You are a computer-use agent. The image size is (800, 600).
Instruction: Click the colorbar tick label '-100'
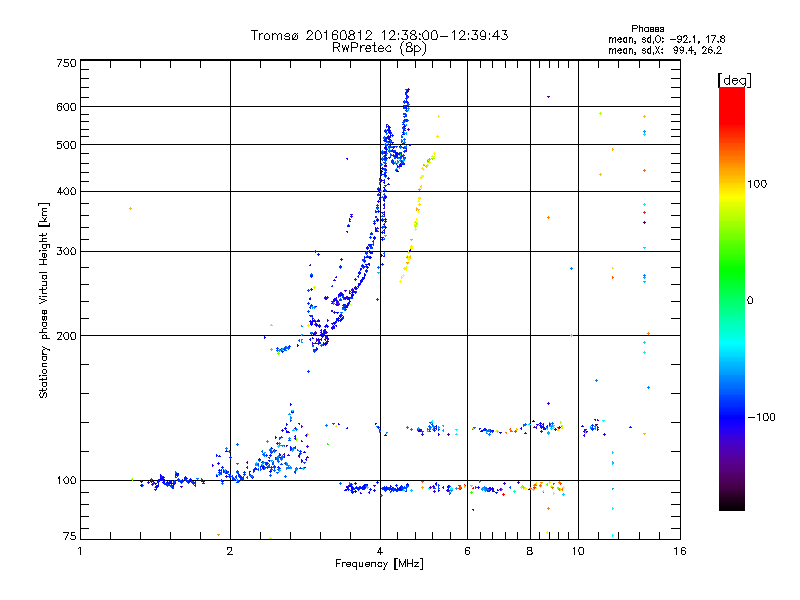point(761,417)
